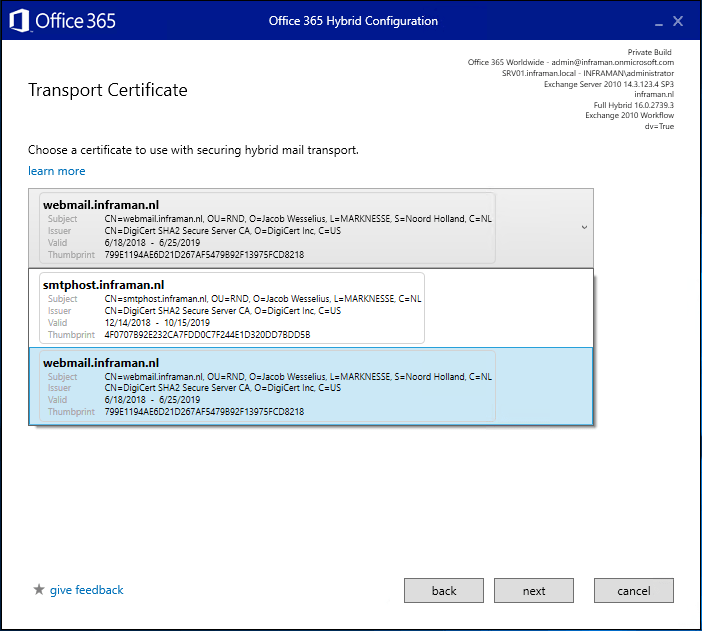Click the star icon beside give feedback
This screenshot has width=702, height=631.
39,590
